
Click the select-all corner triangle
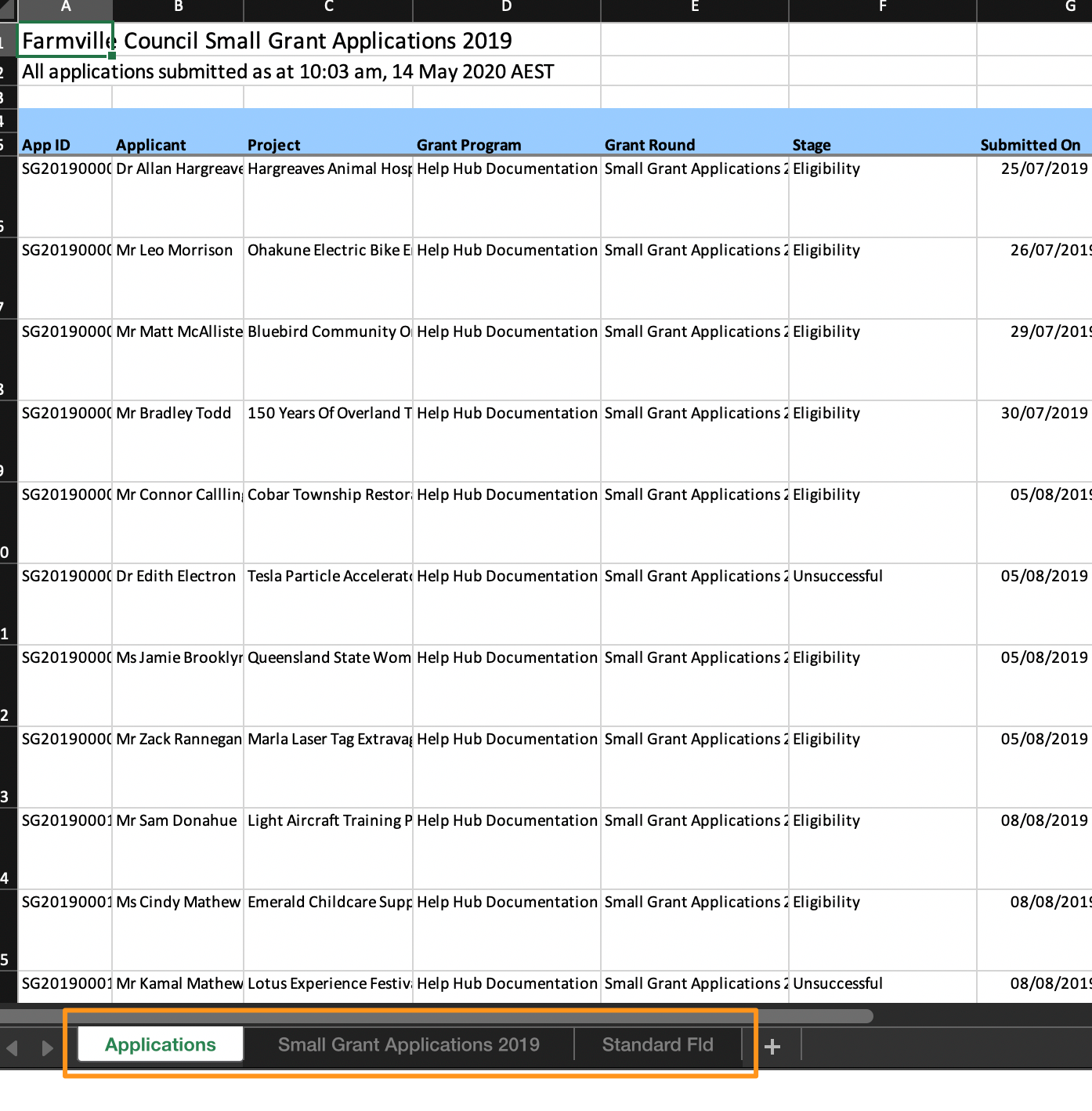point(7,9)
